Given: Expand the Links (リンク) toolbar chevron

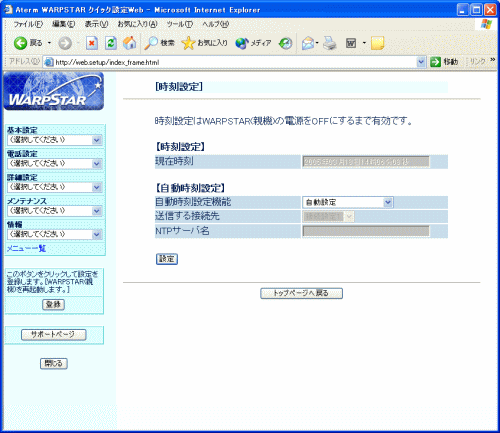Looking at the screenshot, I should tap(492, 60).
